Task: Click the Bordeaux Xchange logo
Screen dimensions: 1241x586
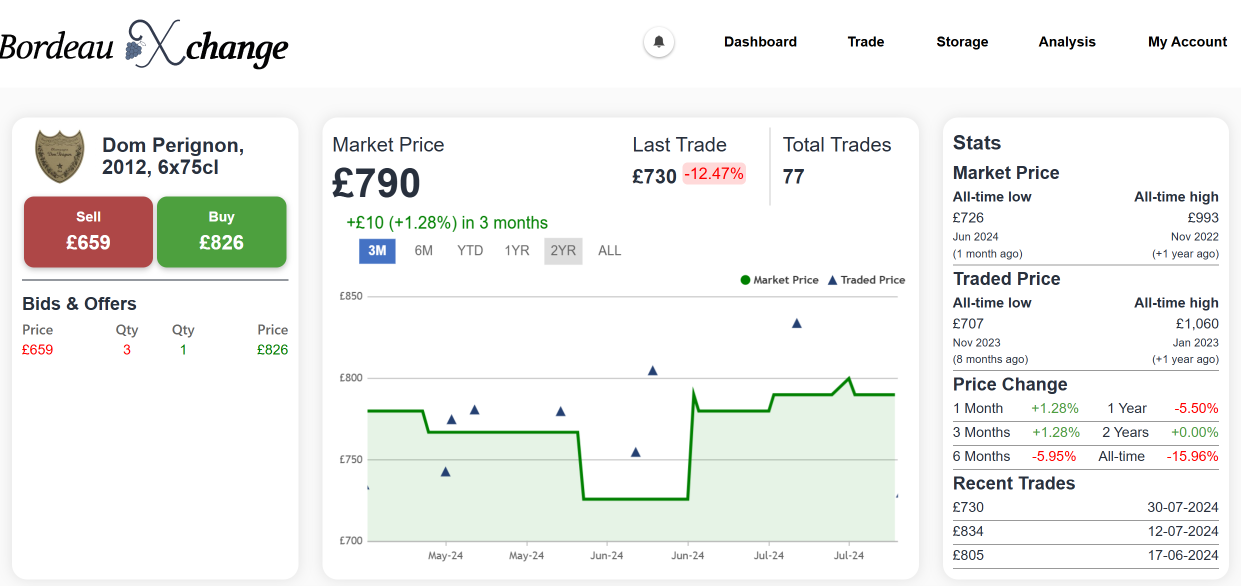Action: coord(143,44)
